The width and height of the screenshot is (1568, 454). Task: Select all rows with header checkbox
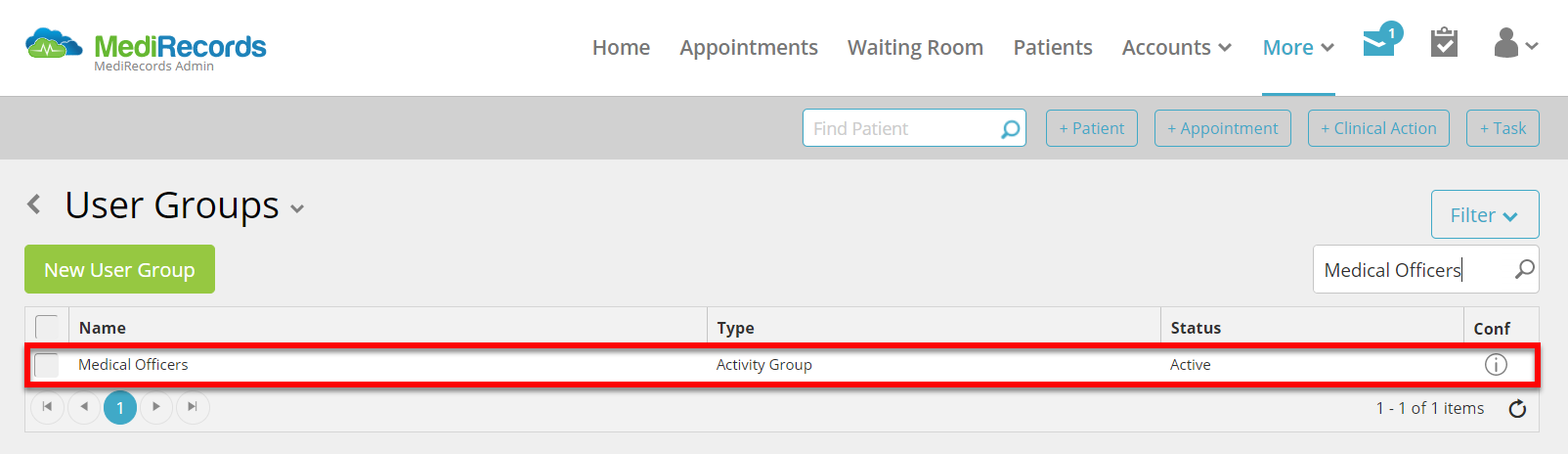(x=46, y=327)
